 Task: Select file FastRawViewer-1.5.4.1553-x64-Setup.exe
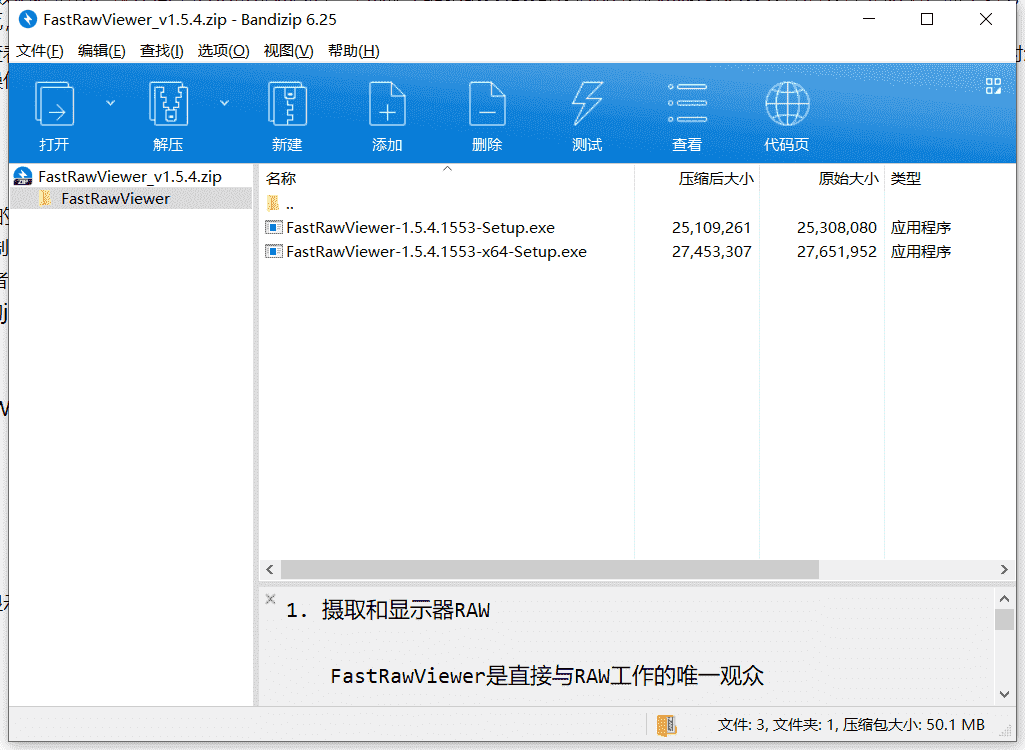click(437, 252)
